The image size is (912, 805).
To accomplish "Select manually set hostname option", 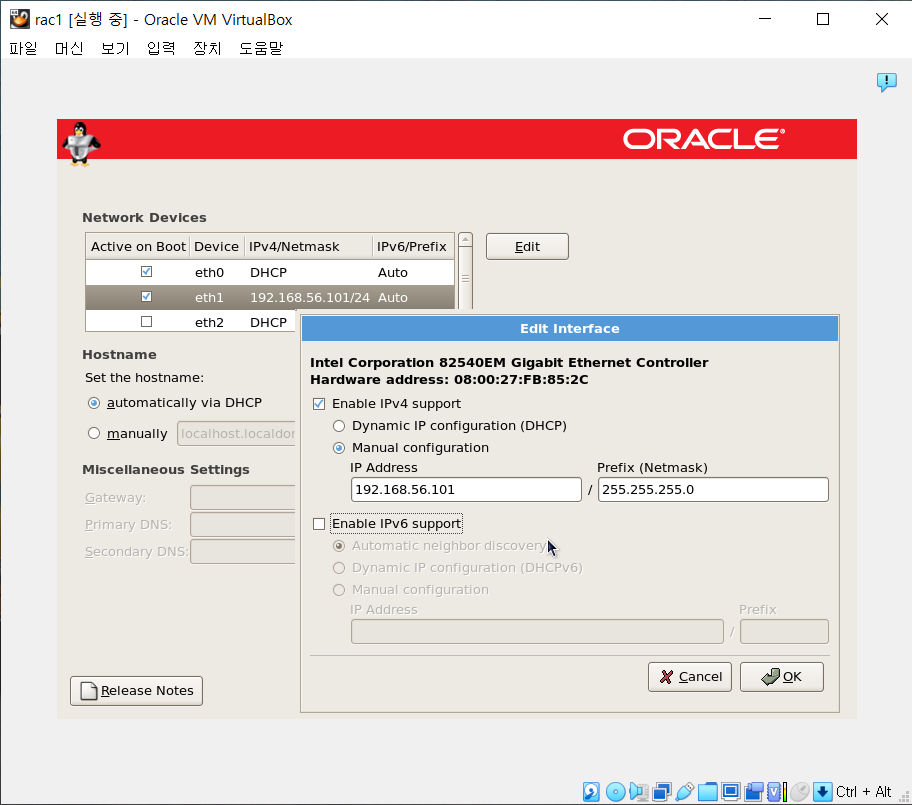I will click(94, 433).
